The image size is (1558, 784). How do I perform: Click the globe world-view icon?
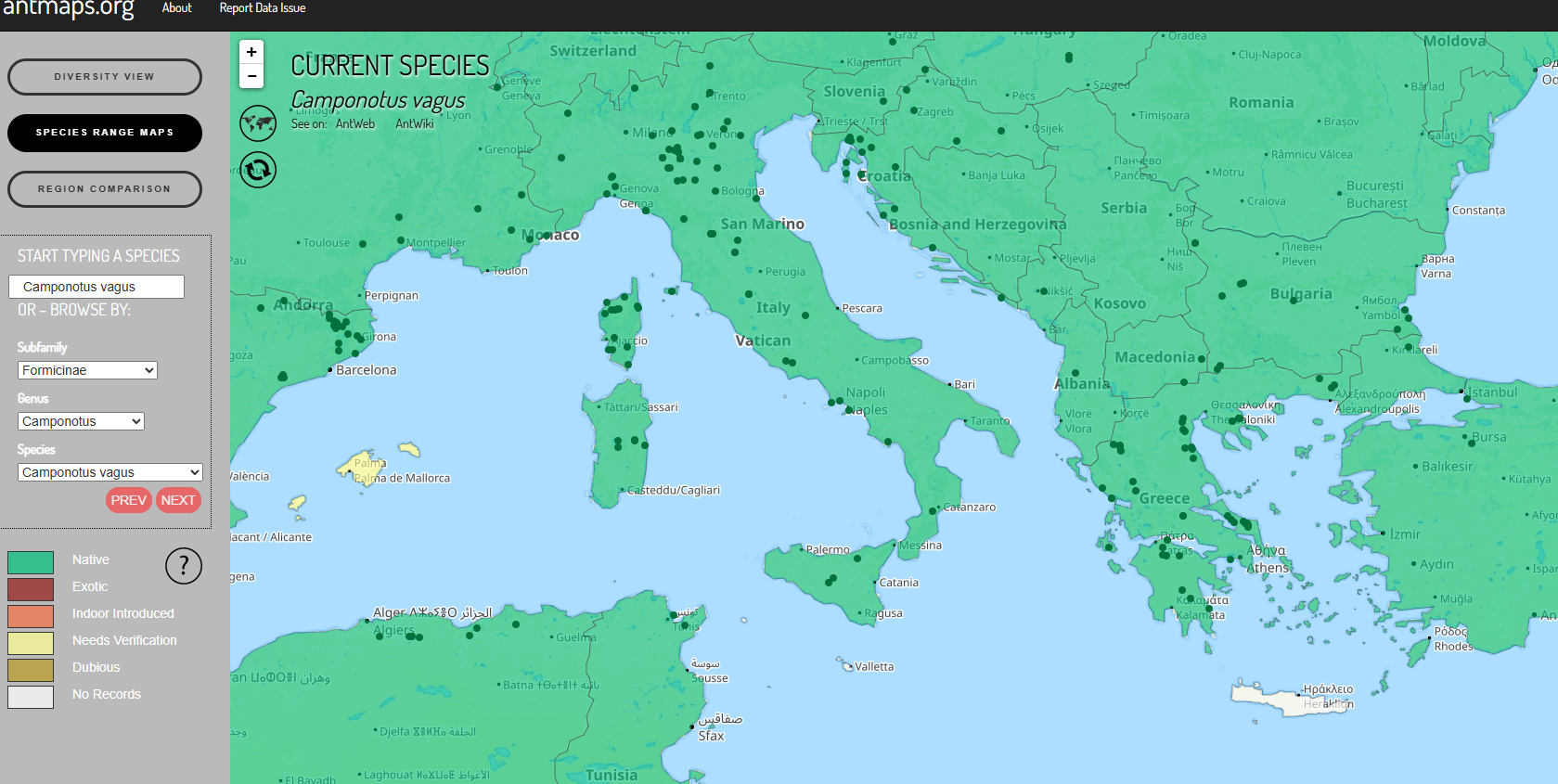click(x=258, y=122)
